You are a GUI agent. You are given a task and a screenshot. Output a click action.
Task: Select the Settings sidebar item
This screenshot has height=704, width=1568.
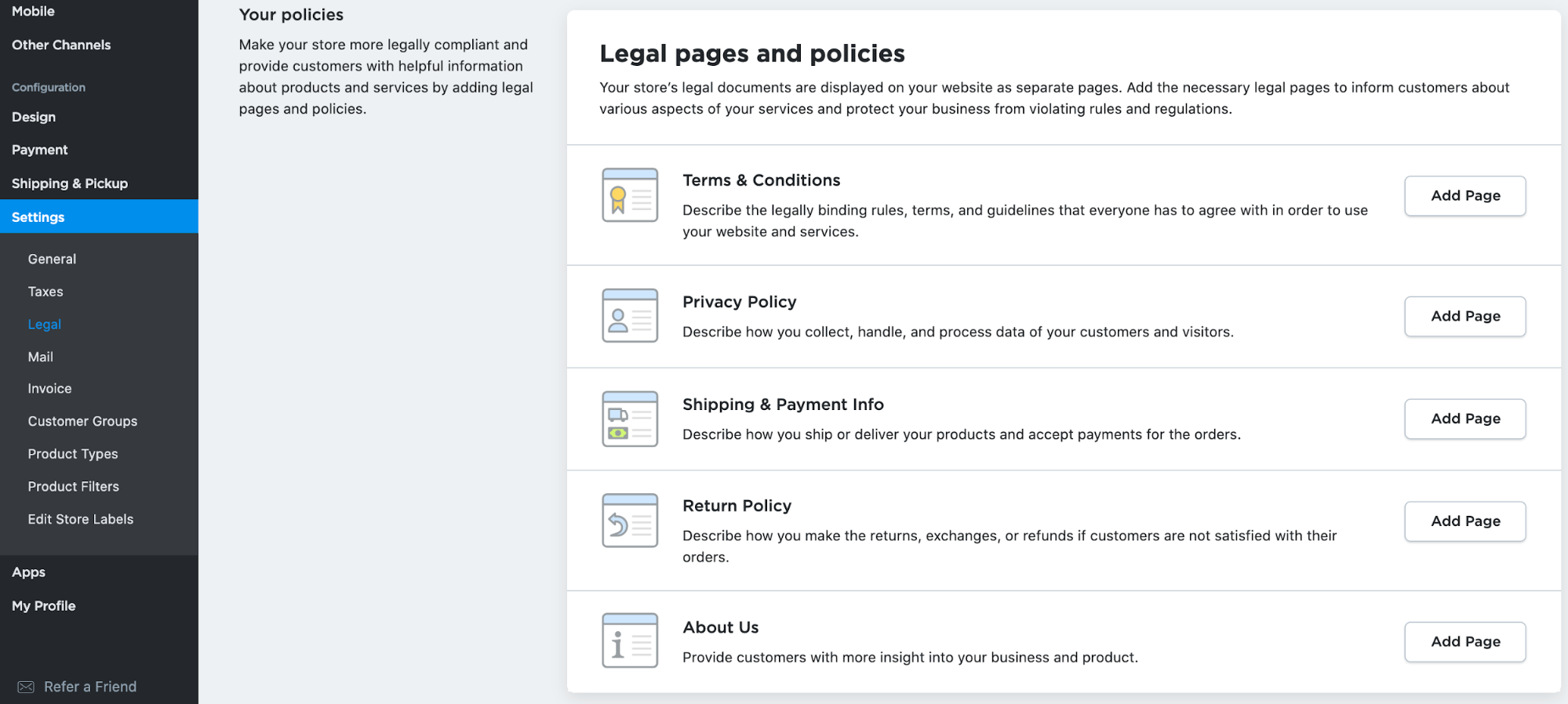pyautogui.click(x=99, y=216)
